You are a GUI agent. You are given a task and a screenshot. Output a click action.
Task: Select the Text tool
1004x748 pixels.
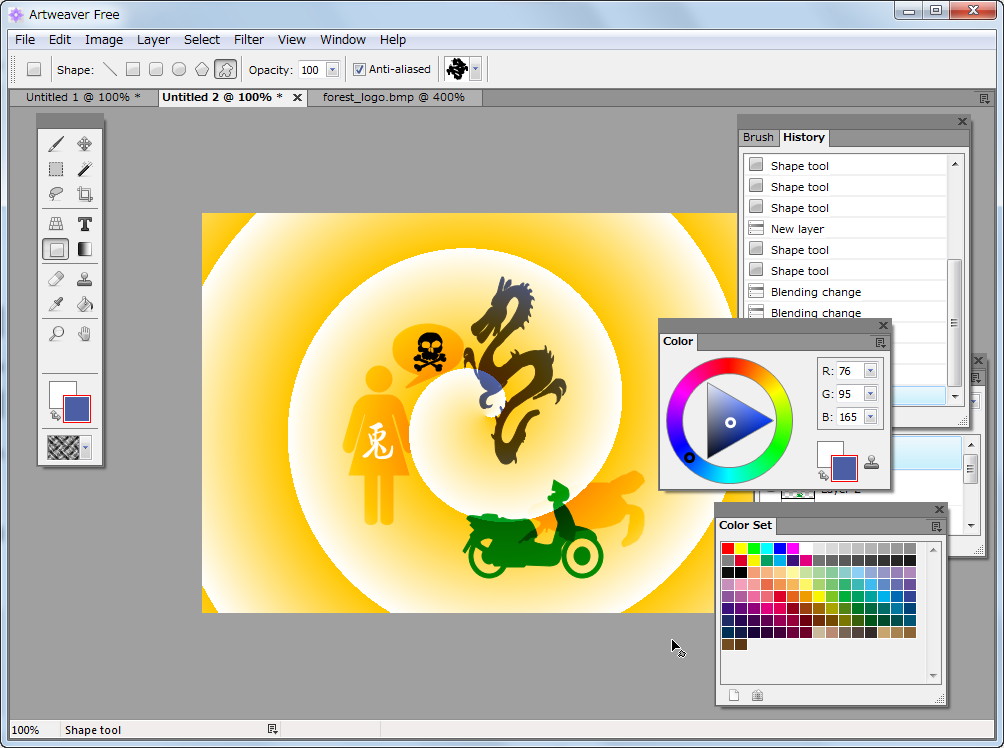85,224
